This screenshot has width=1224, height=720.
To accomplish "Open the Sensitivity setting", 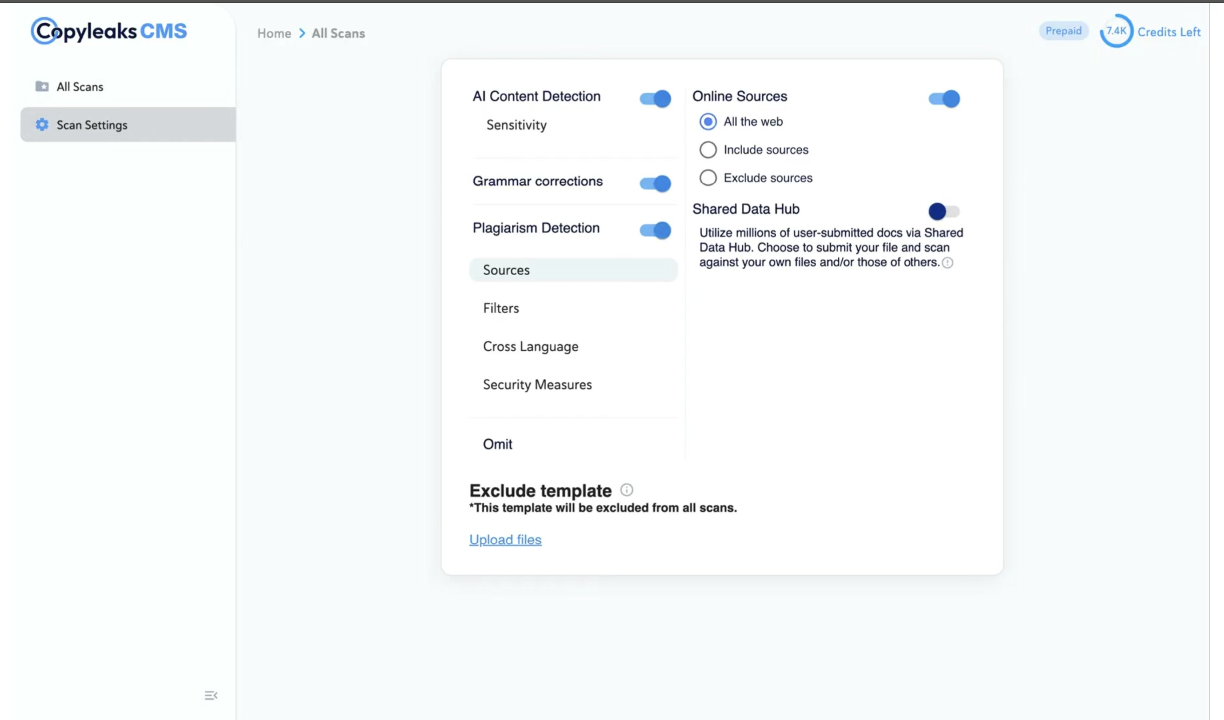I will point(516,125).
